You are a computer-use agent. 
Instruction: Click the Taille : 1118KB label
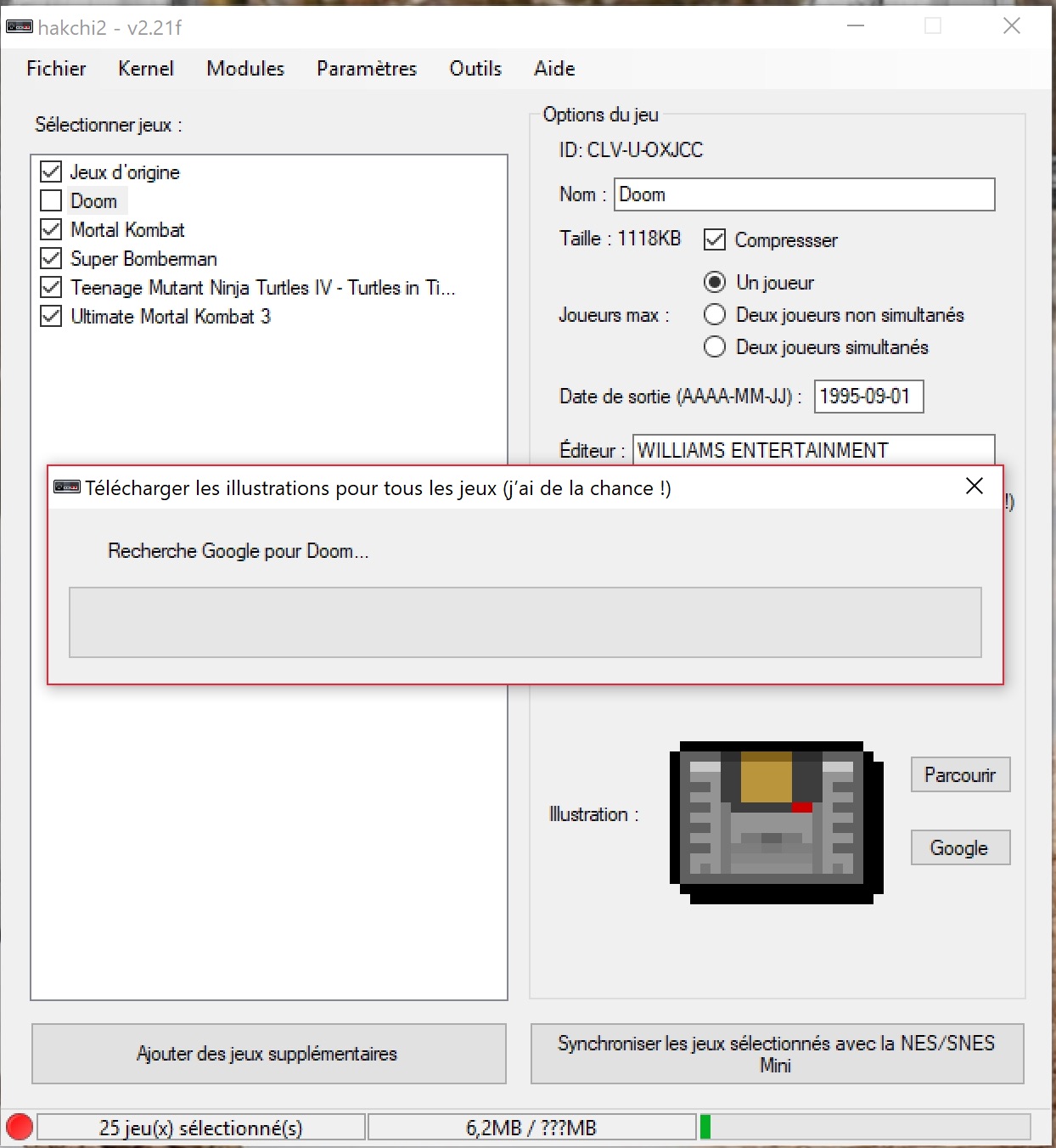[x=620, y=239]
